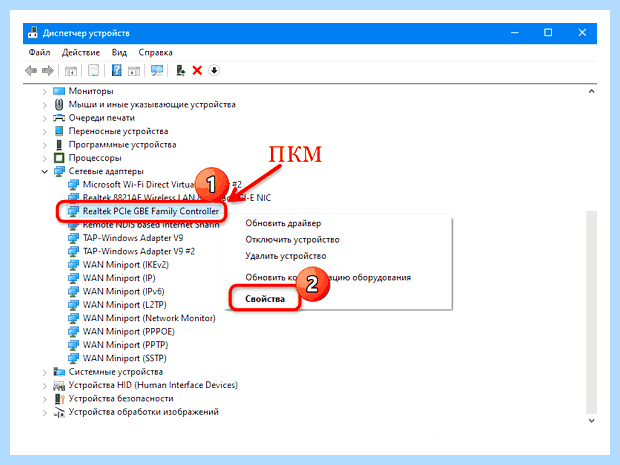Viewport: 620px width, 465px height.
Task: Collapse the Сетевые адаптеры category
Action: tap(44, 172)
